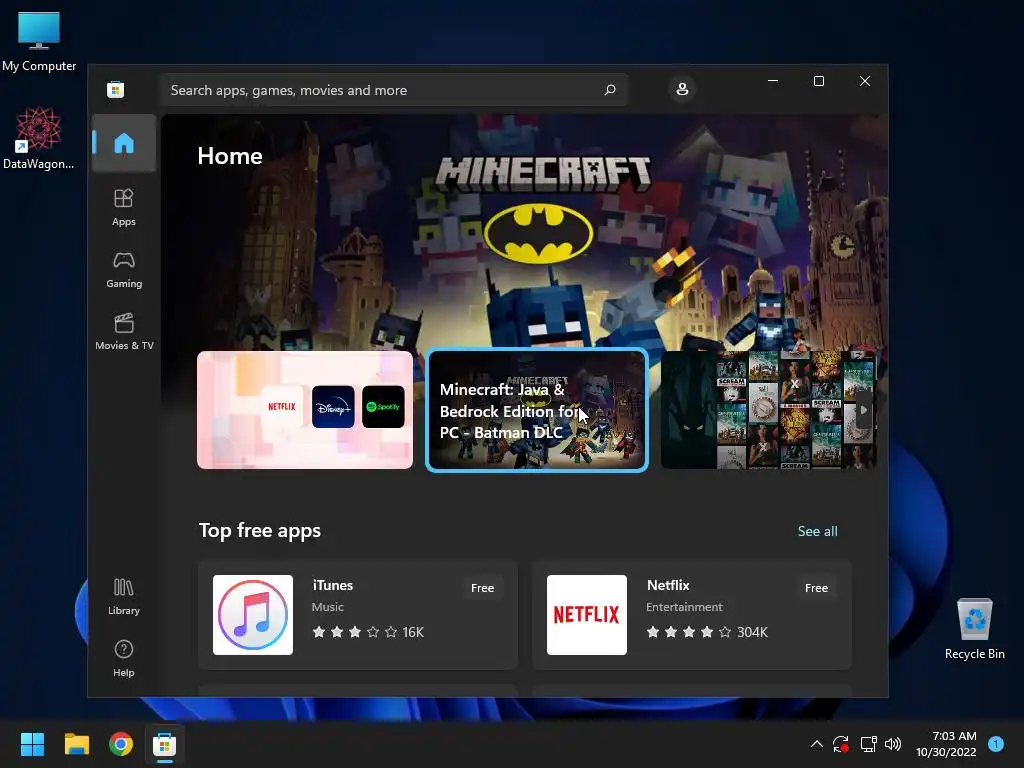The height and width of the screenshot is (768, 1024).
Task: Open the notification badge in taskbar
Action: point(995,744)
